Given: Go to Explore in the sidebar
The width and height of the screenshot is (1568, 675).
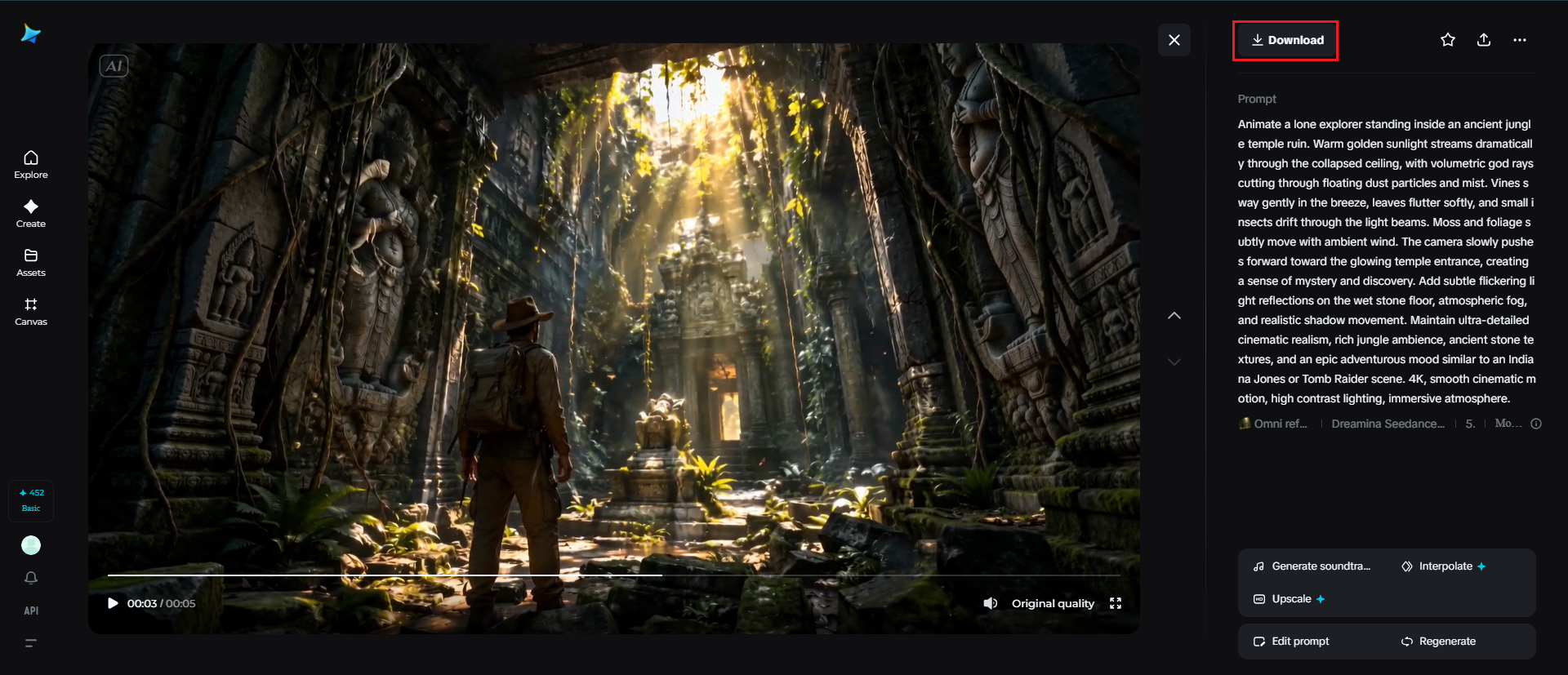Looking at the screenshot, I should (x=31, y=165).
